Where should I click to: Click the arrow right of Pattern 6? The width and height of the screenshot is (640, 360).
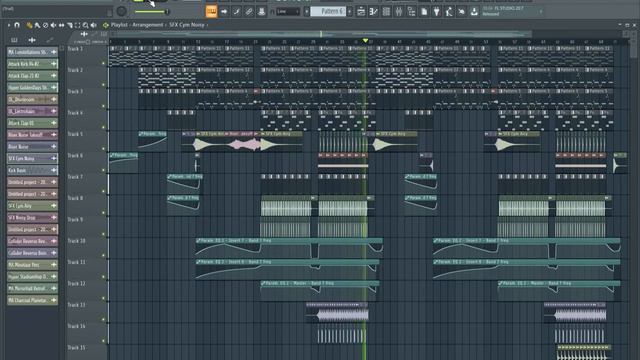coord(349,12)
